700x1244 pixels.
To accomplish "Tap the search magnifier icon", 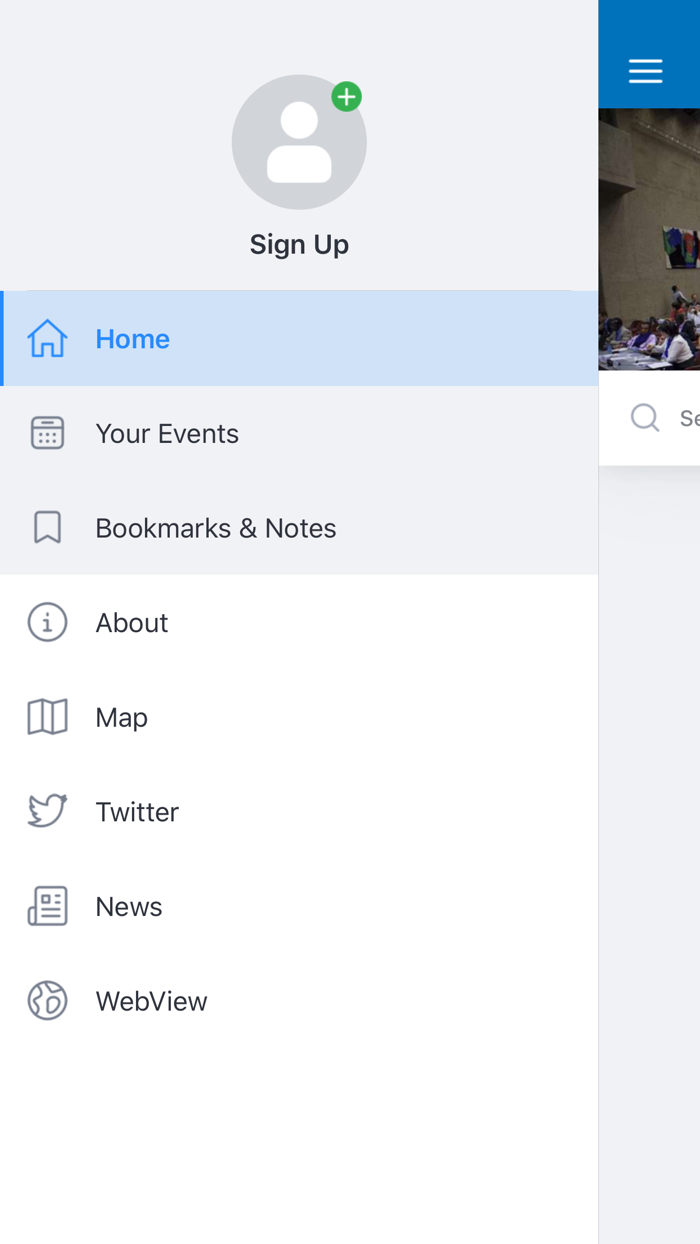I will tap(645, 417).
